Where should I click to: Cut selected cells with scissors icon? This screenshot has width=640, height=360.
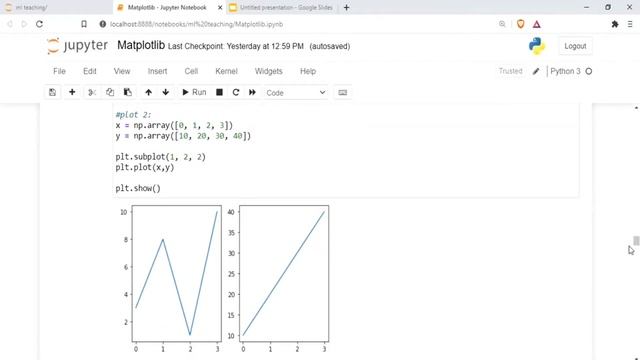[x=92, y=92]
